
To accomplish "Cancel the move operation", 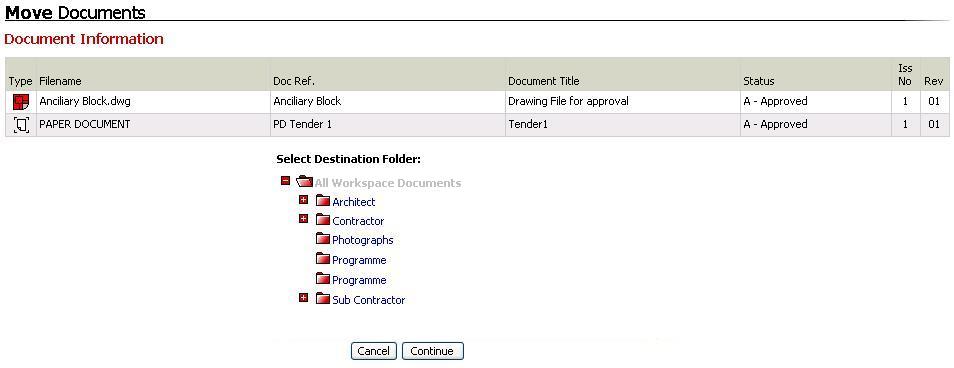I will click(x=374, y=351).
